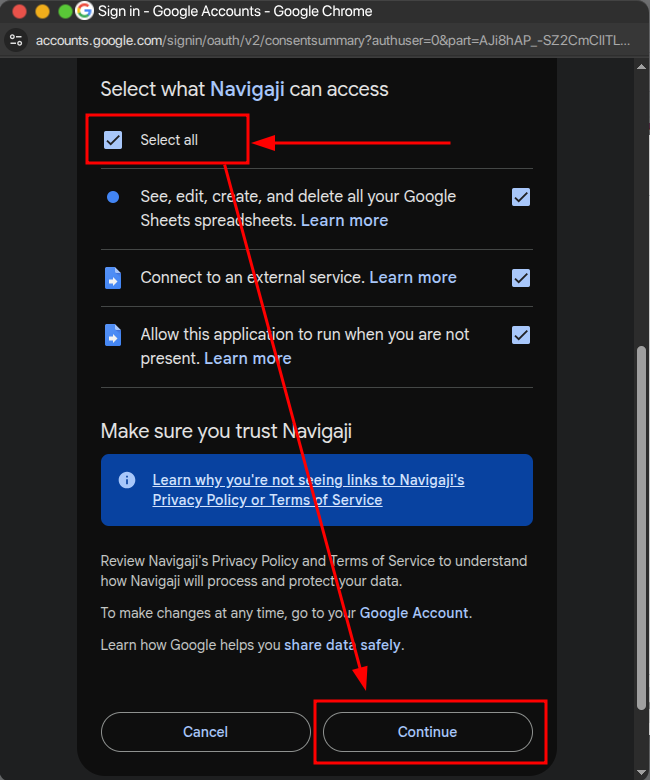The height and width of the screenshot is (780, 650).
Task: Open site information icon in address bar
Action: [x=16, y=41]
